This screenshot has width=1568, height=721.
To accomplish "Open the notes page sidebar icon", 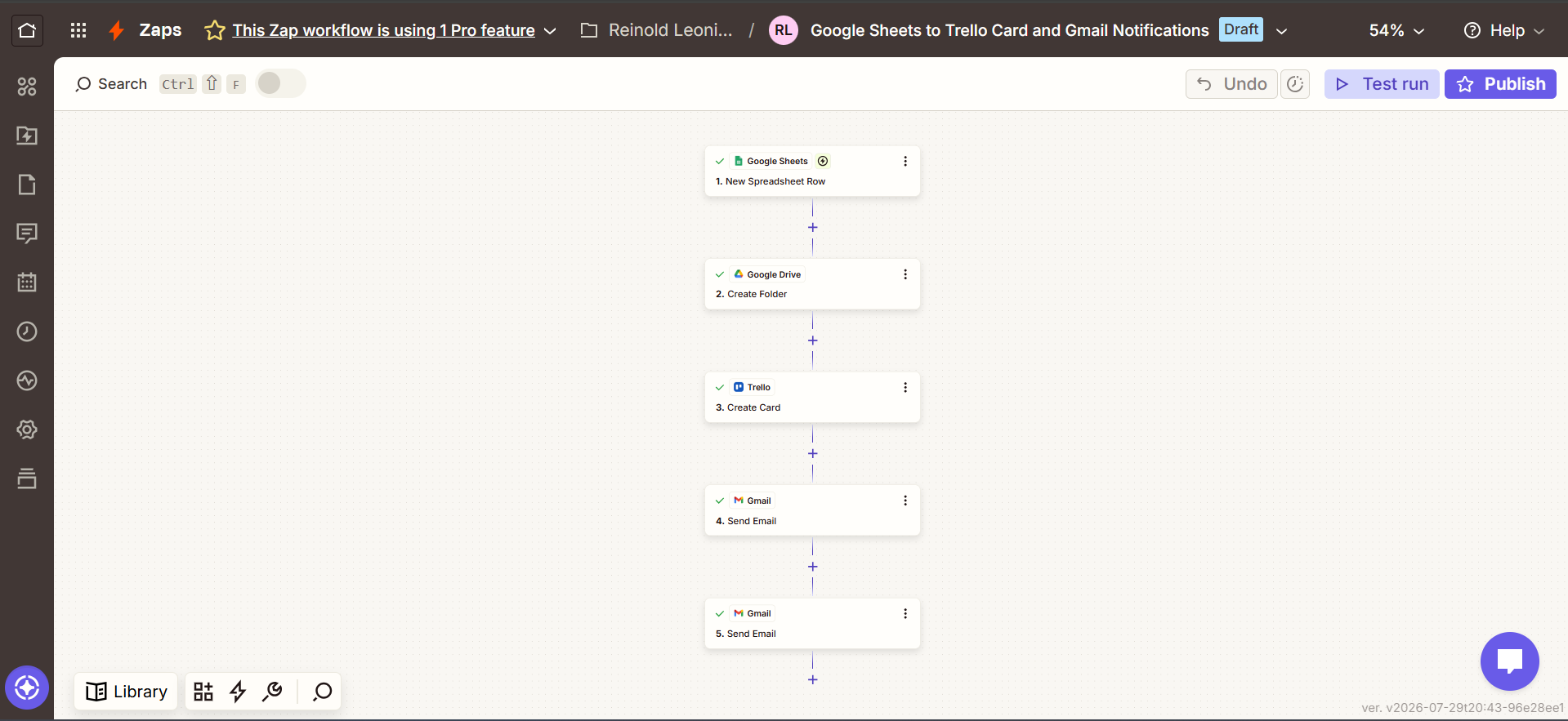I will [x=27, y=185].
